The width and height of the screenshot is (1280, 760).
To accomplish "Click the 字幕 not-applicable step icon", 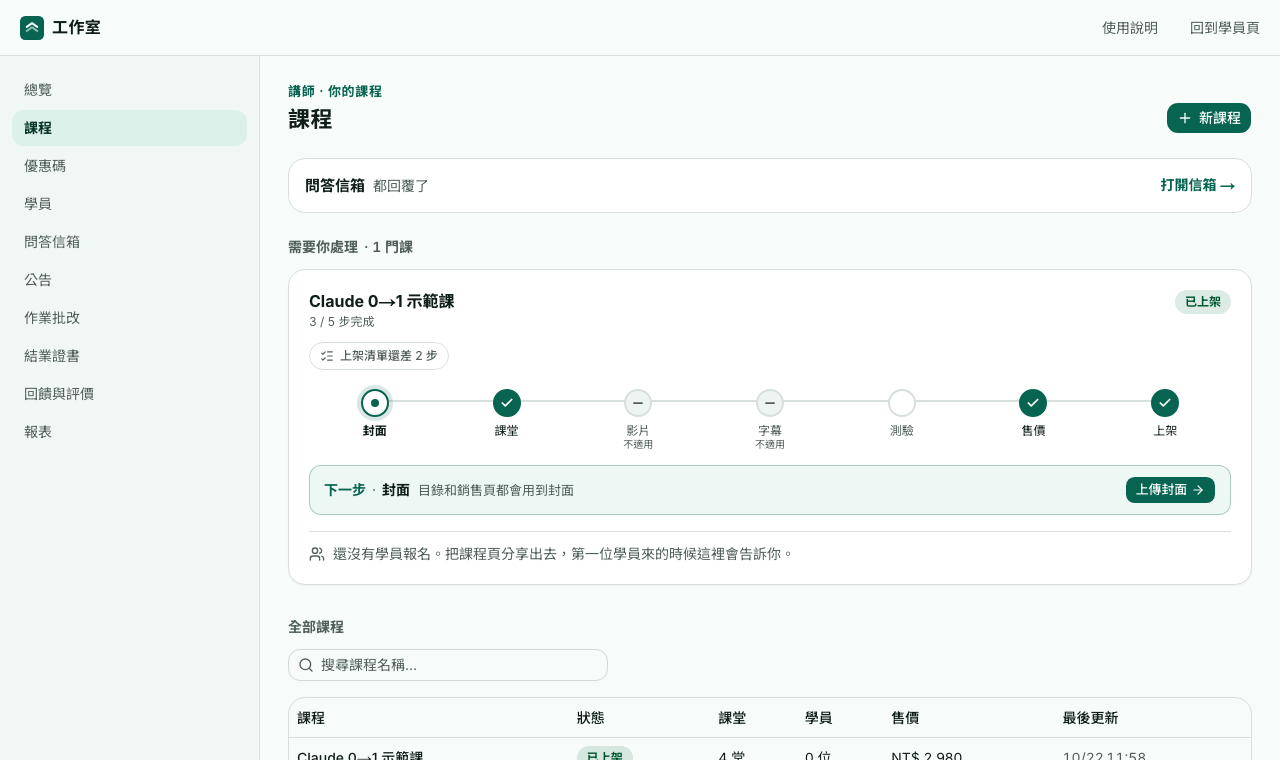I will coord(770,403).
